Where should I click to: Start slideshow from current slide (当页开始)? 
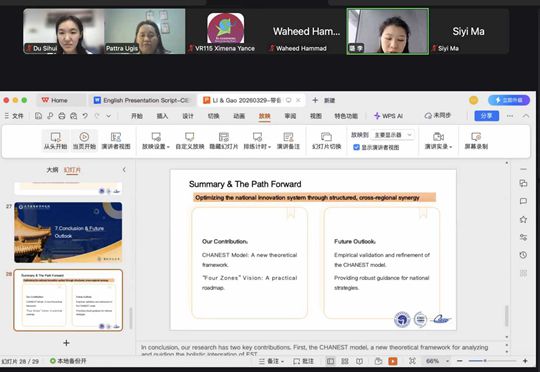click(x=84, y=141)
